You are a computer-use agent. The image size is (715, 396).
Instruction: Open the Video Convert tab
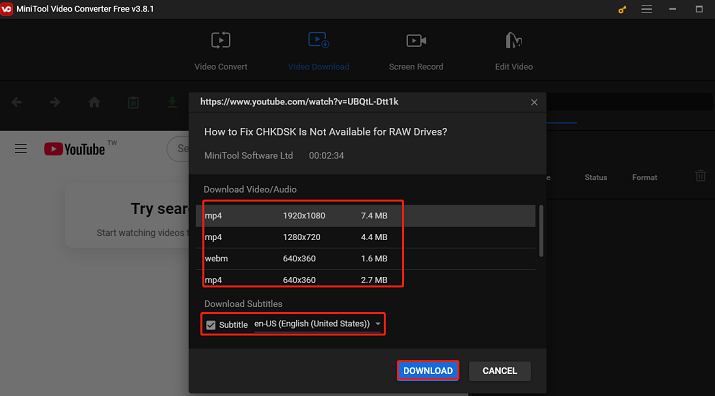(221, 51)
